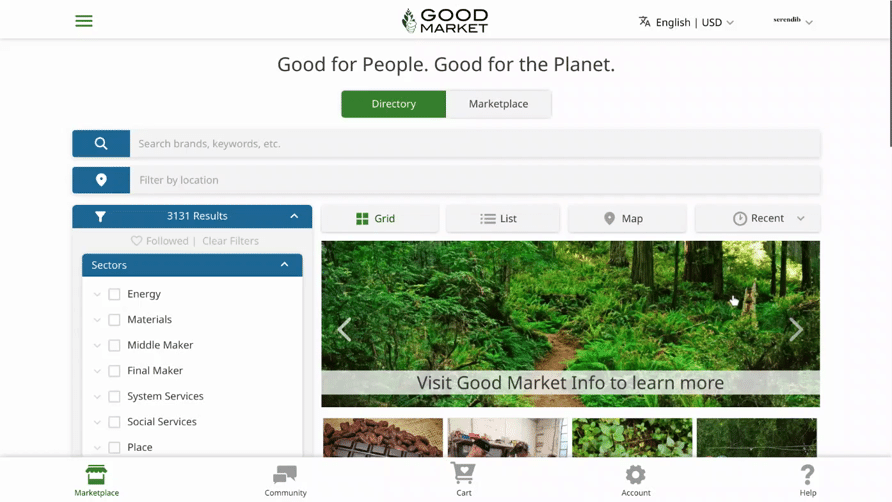Tick the Middle Maker checkbox
This screenshot has width=892, height=502.
(x=114, y=345)
